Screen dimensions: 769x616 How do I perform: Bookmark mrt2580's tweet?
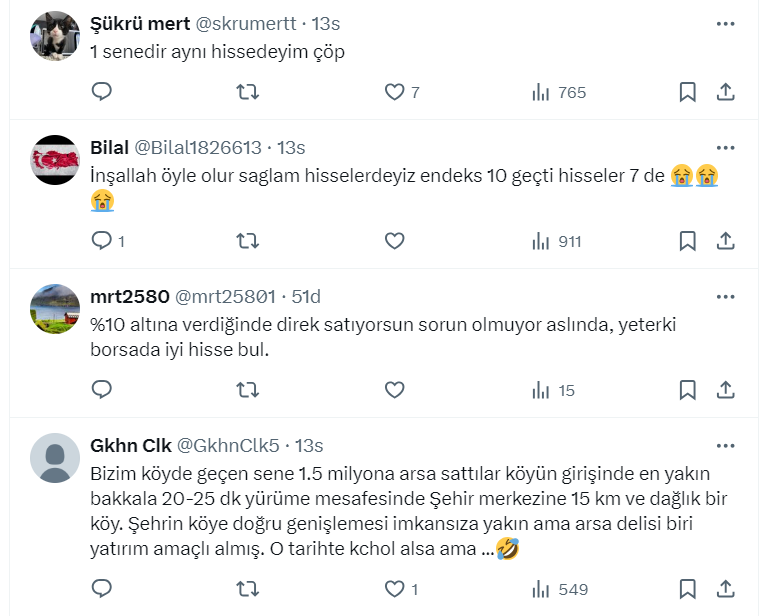click(x=688, y=390)
